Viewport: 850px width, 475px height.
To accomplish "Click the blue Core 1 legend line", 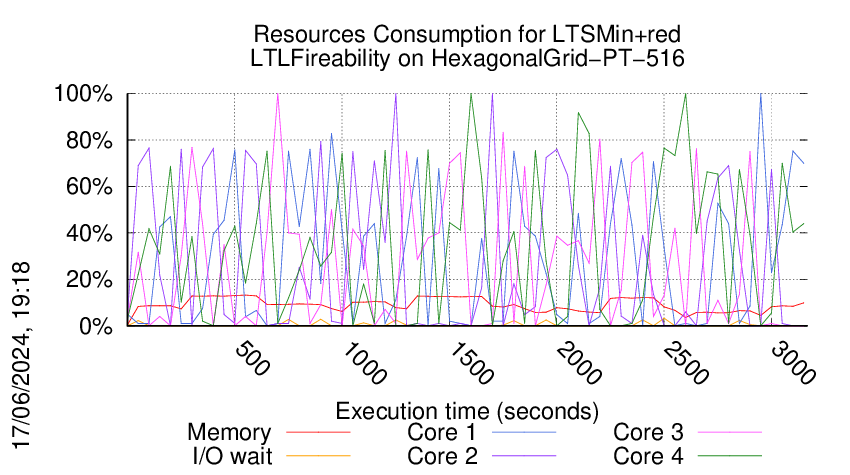I will [x=524, y=432].
